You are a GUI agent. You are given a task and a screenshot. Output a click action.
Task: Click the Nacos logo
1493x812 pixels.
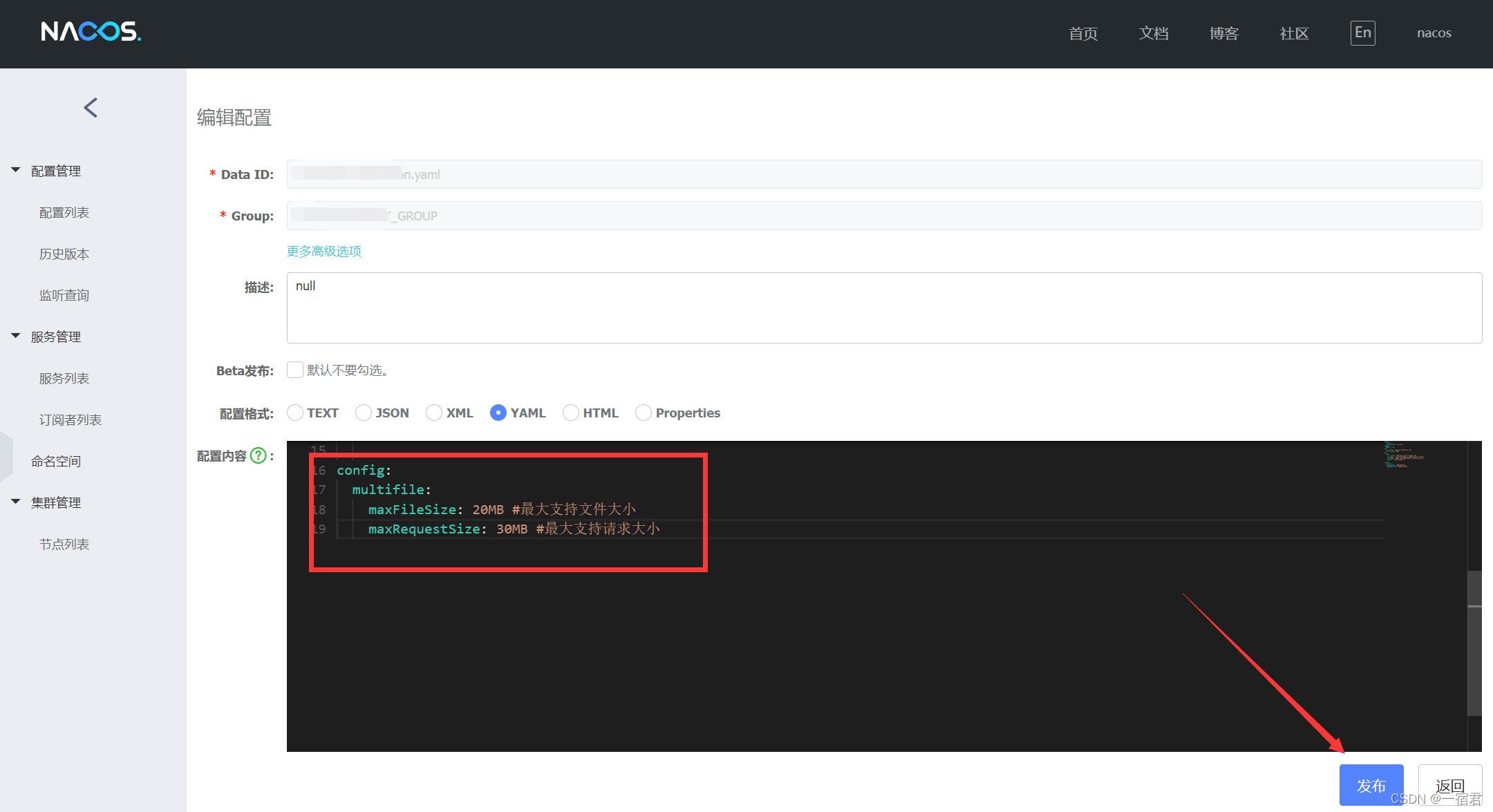click(91, 32)
